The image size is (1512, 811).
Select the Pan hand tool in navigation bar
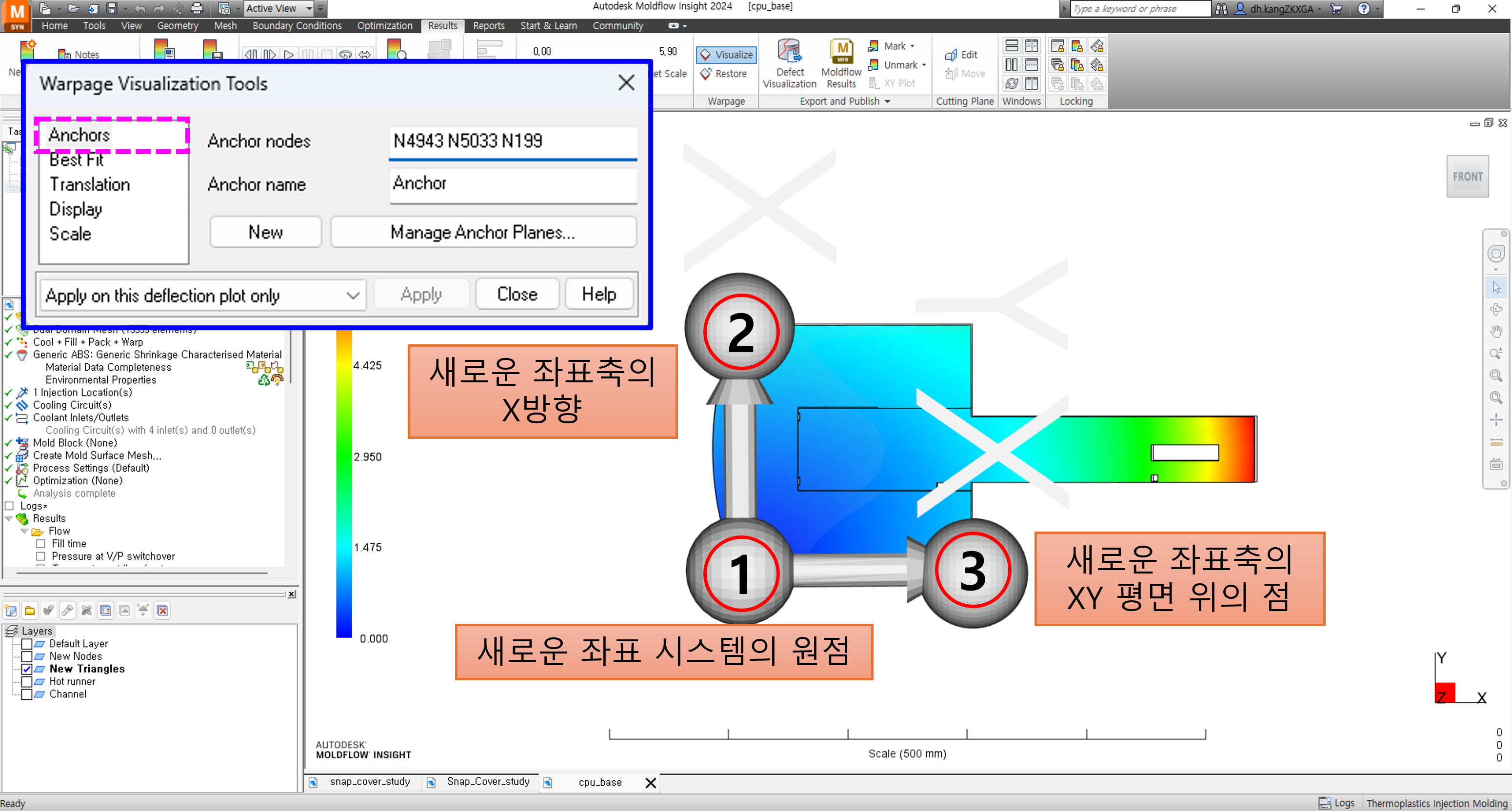pyautogui.click(x=1496, y=332)
